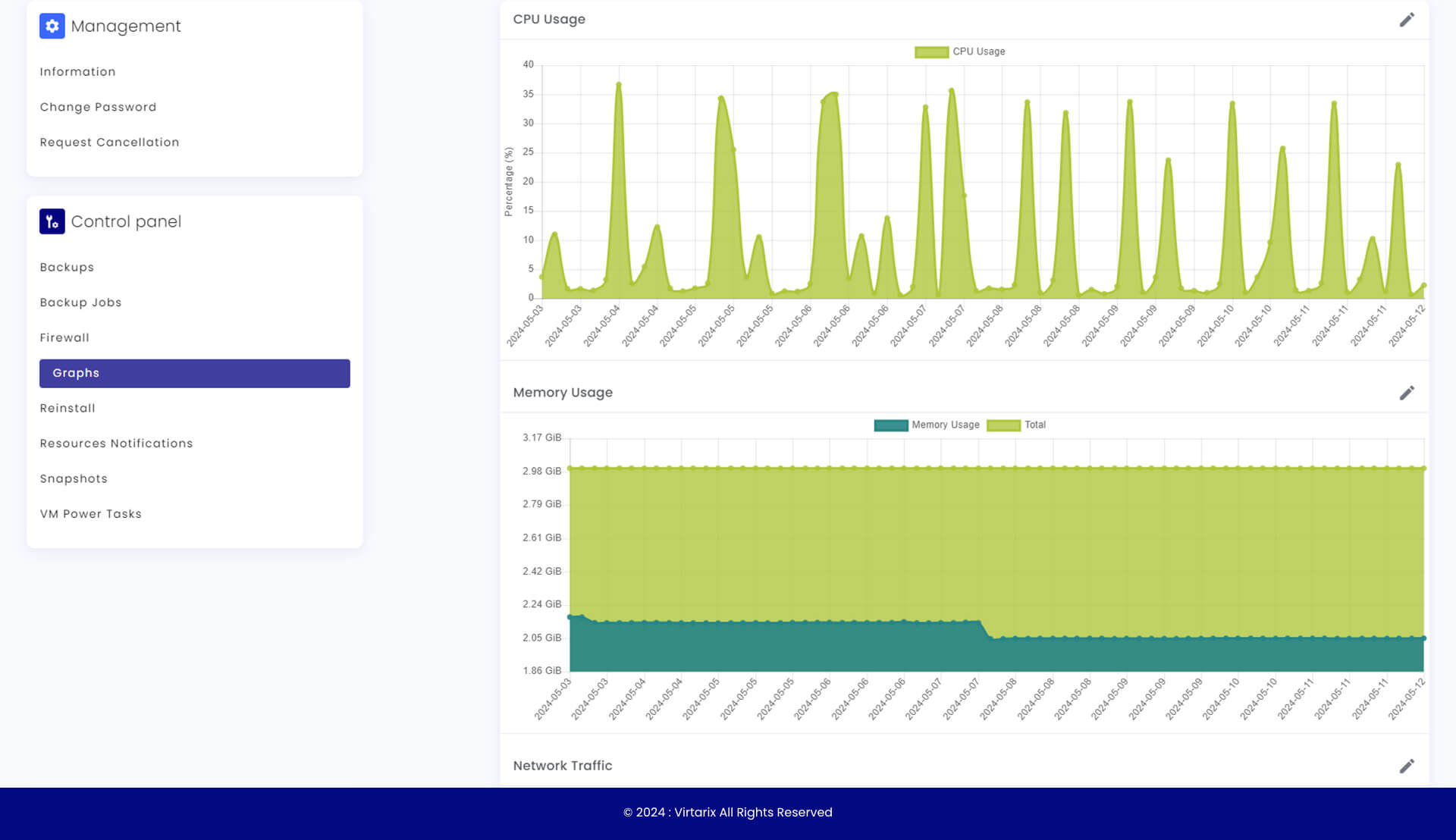Open Request Cancellation

pyautogui.click(x=109, y=143)
